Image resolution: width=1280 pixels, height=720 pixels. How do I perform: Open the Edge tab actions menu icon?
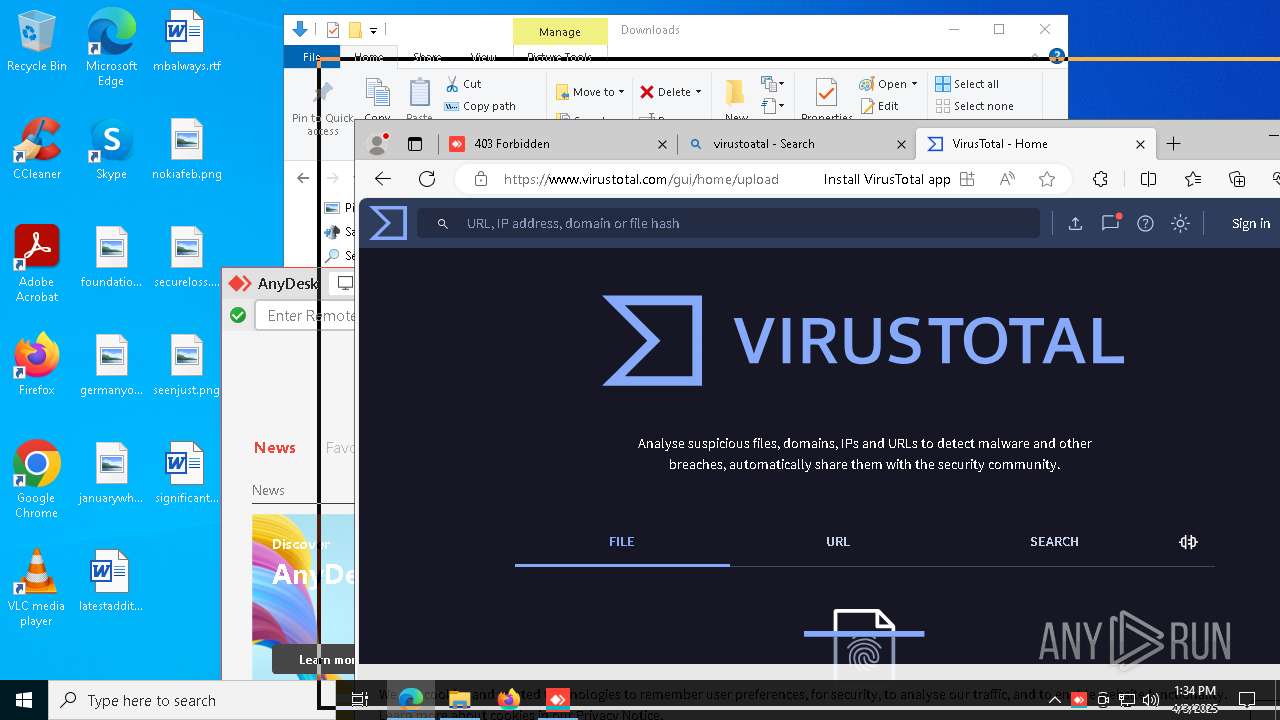pyautogui.click(x=415, y=144)
